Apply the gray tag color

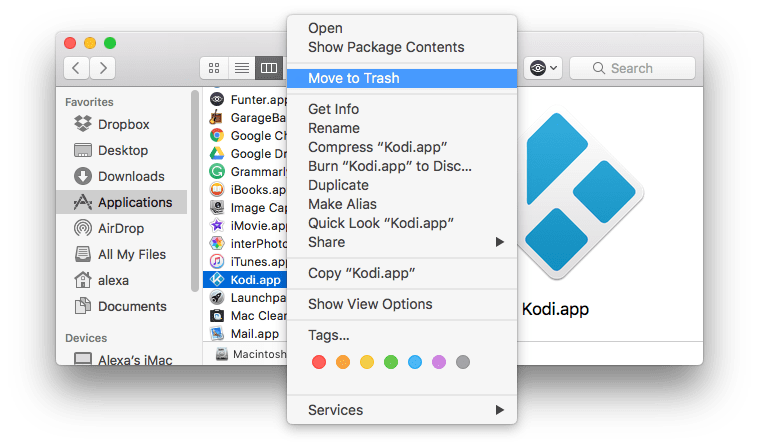tap(463, 362)
